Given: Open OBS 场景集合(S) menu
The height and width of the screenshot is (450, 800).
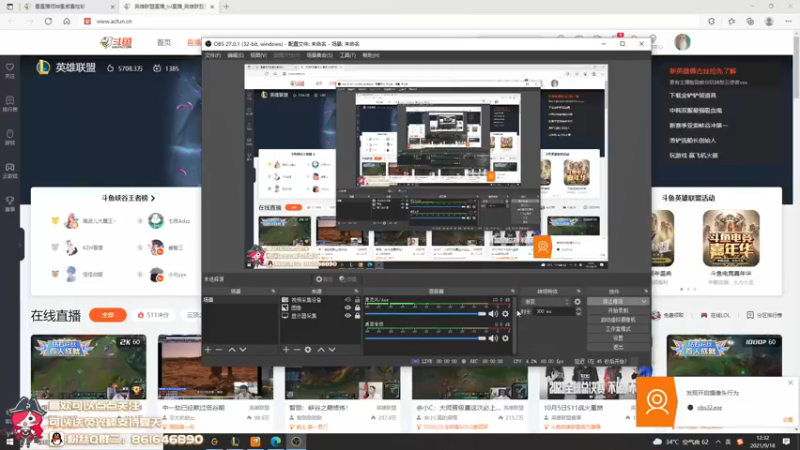Looking at the screenshot, I should pos(319,55).
